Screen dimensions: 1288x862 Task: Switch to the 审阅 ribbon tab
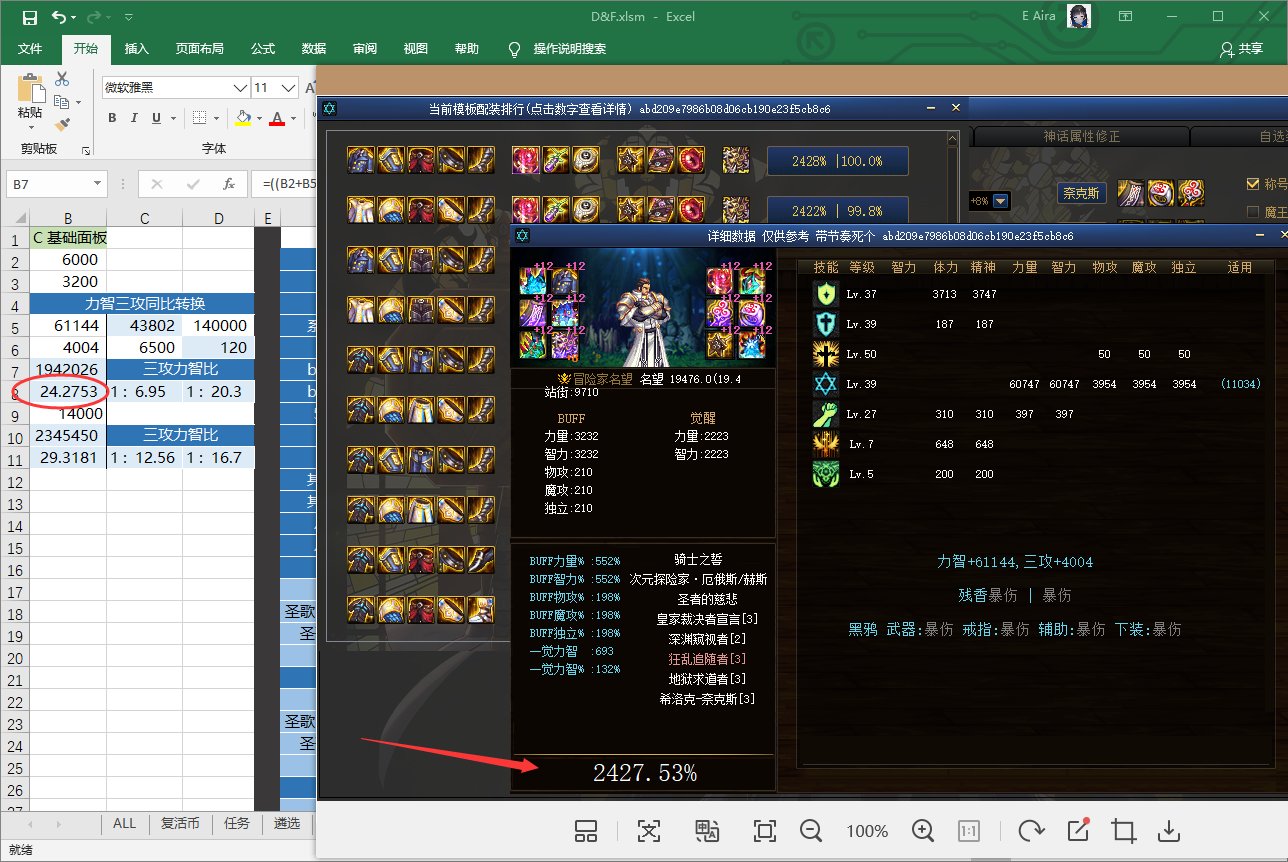[365, 49]
